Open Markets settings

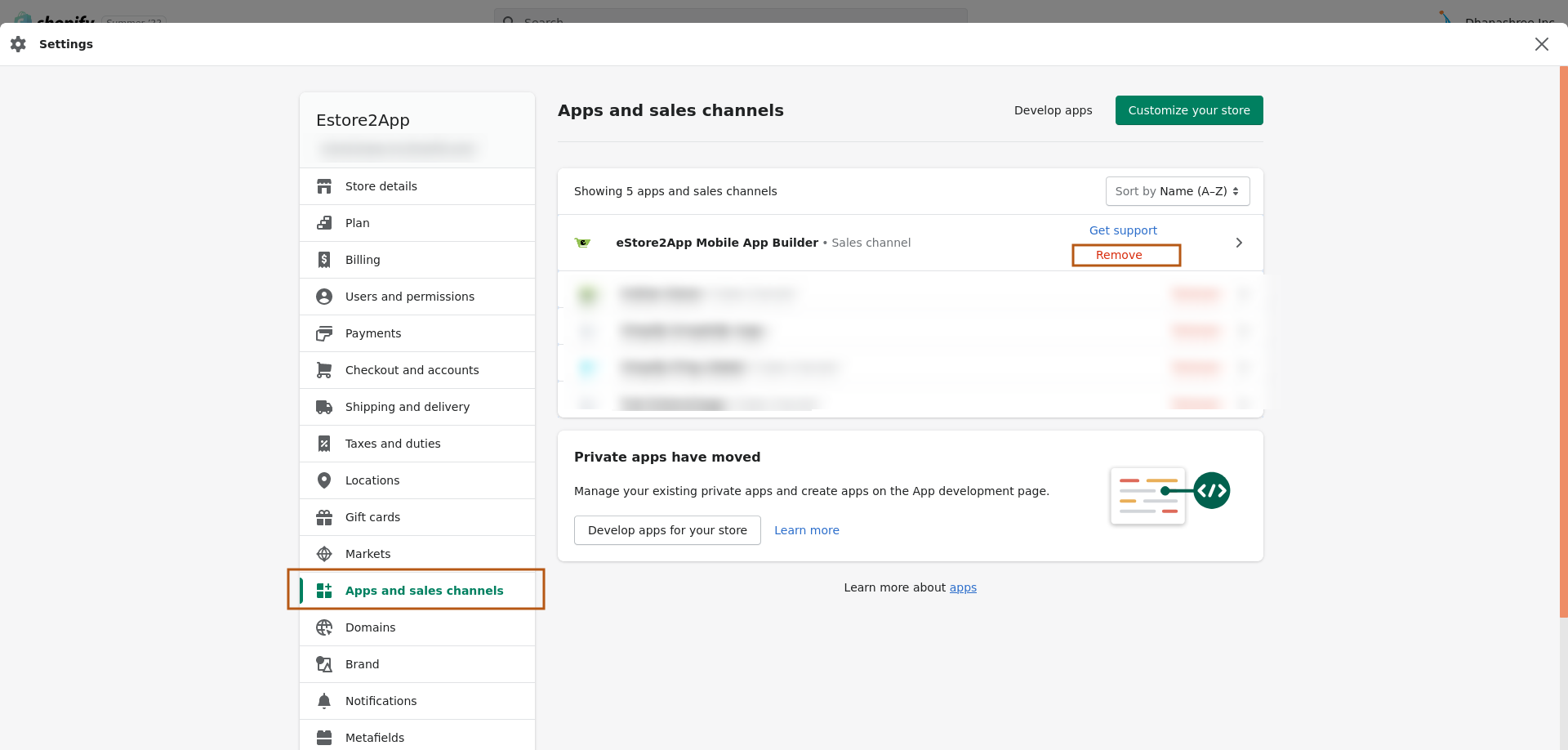417,554
